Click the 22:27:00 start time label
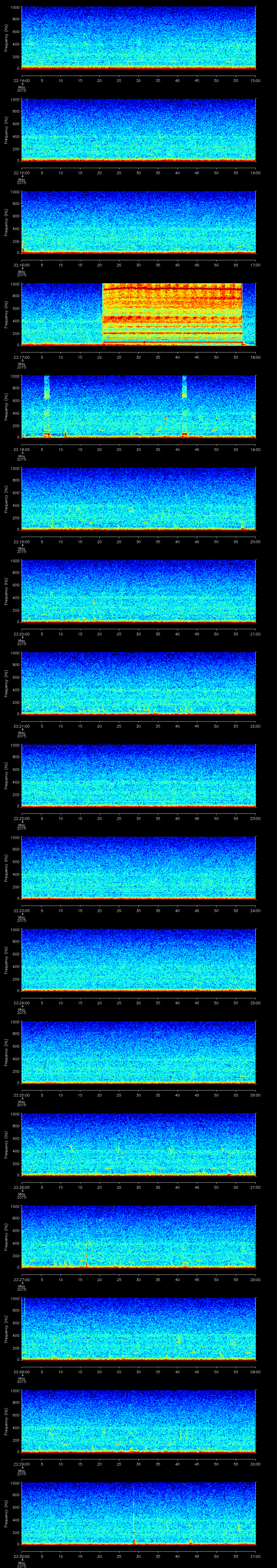Image resolution: width=277 pixels, height=1568 pixels. [21, 1279]
